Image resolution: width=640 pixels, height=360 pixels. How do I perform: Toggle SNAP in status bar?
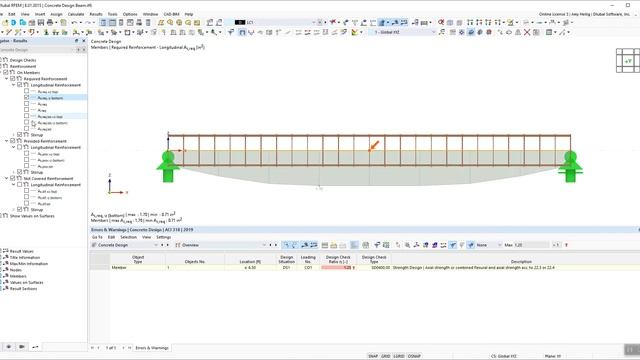tap(373, 356)
